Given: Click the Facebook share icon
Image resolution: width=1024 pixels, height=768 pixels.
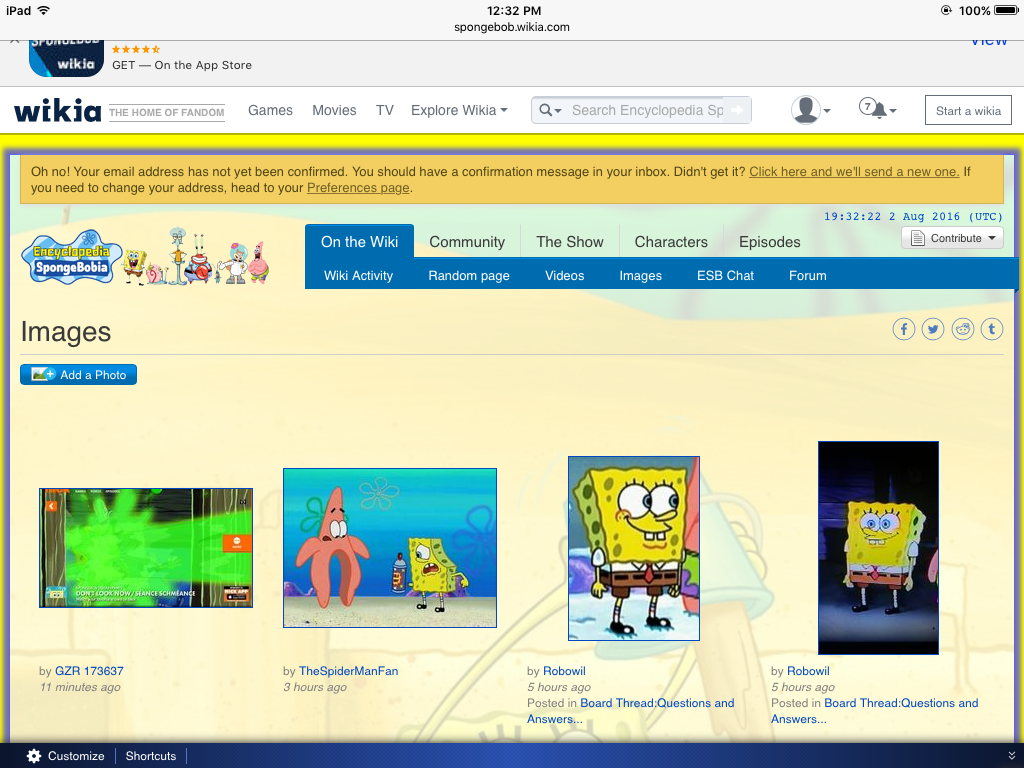Looking at the screenshot, I should pos(904,329).
